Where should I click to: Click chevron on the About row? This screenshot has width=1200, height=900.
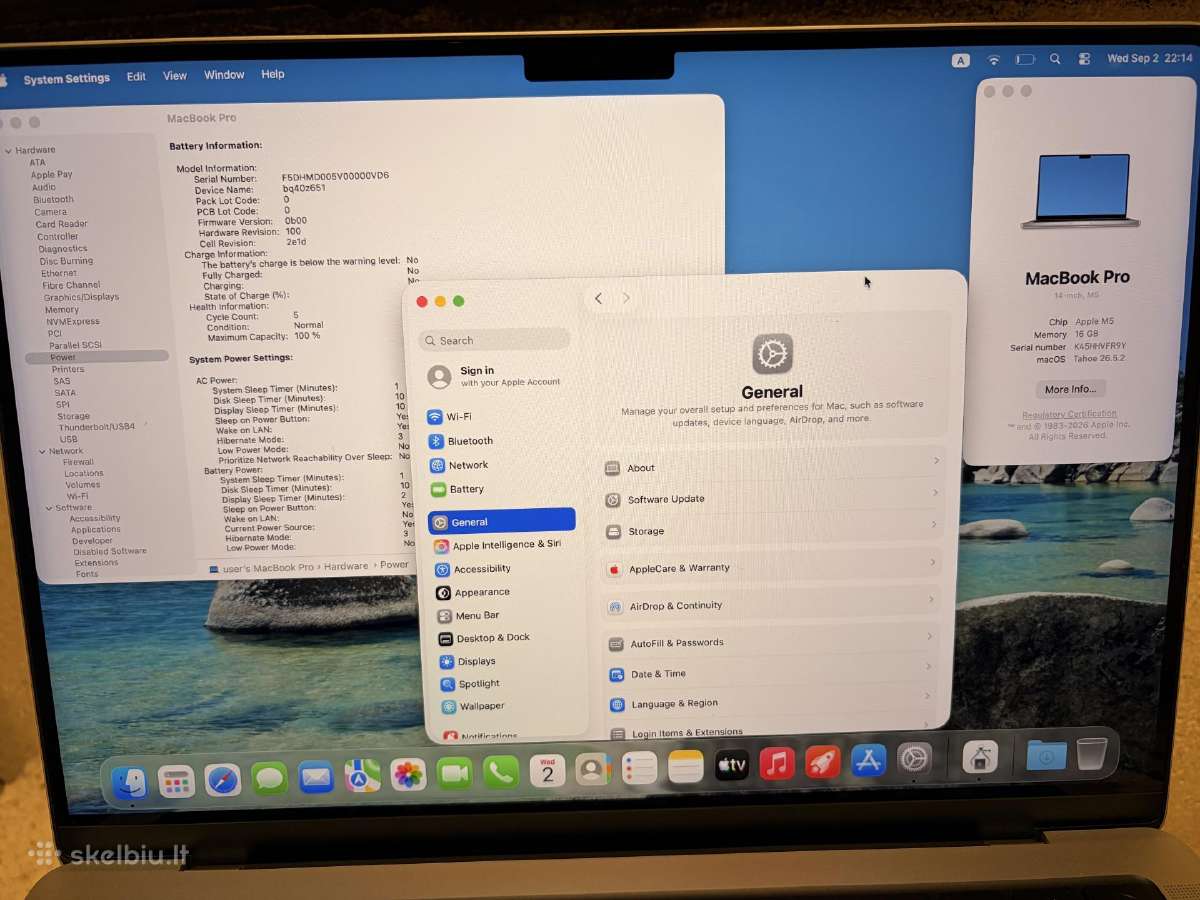936,461
